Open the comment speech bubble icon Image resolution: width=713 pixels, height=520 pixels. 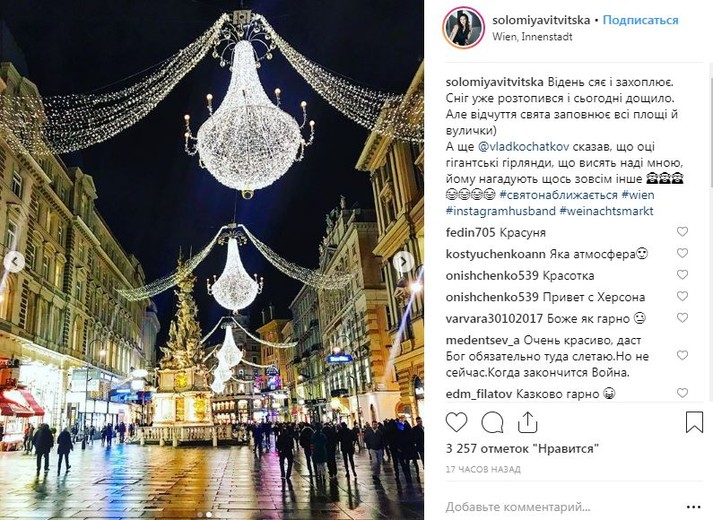coord(492,422)
